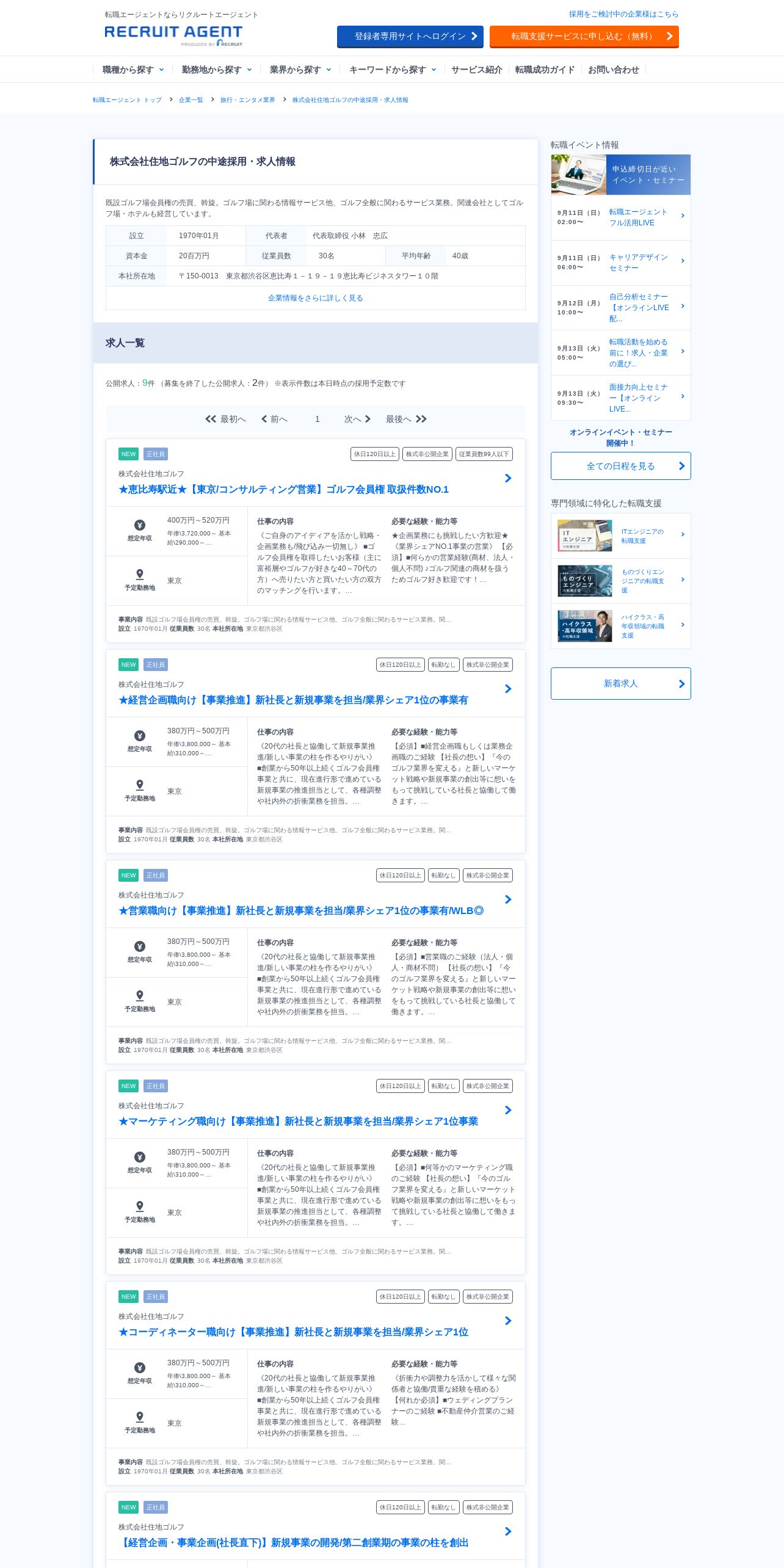Click location pin icon in コンサルティング営業 card

tap(140, 575)
